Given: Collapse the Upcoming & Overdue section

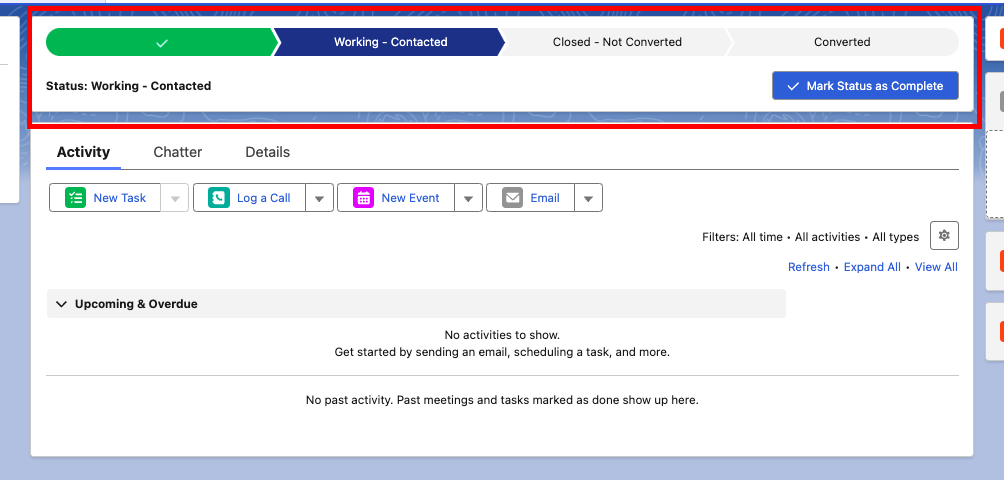Looking at the screenshot, I should 61,304.
